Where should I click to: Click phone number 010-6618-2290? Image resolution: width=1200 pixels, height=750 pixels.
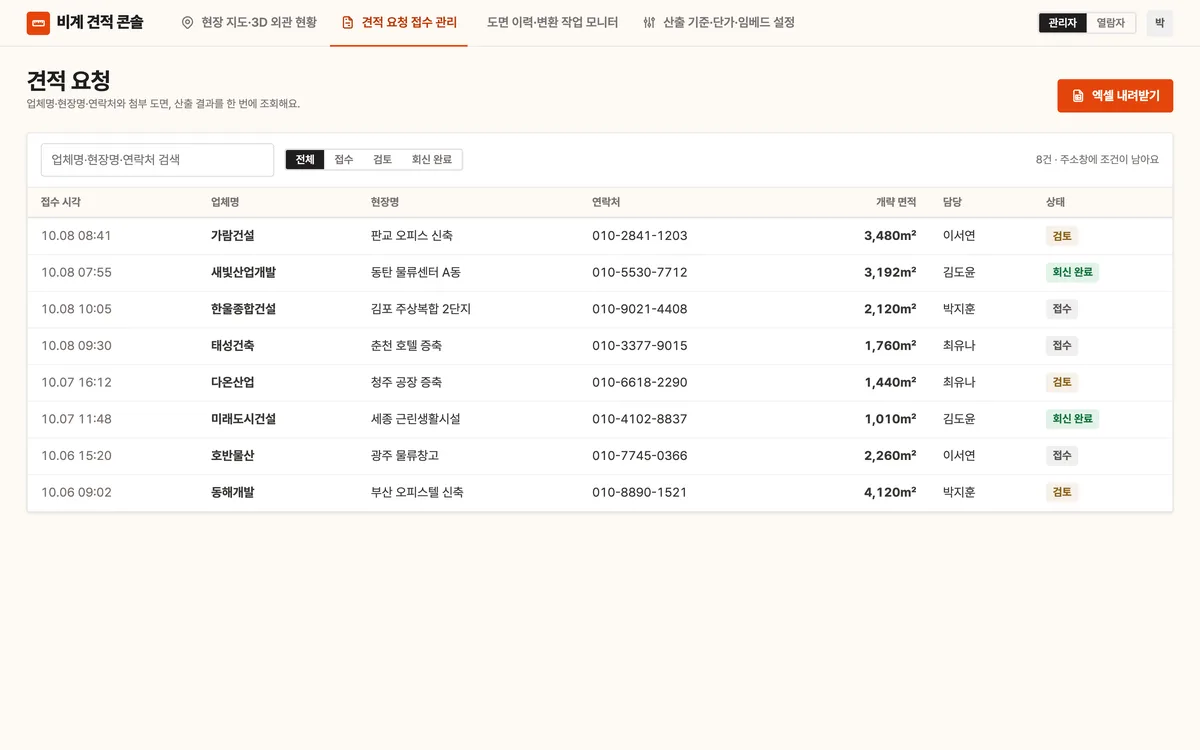640,382
